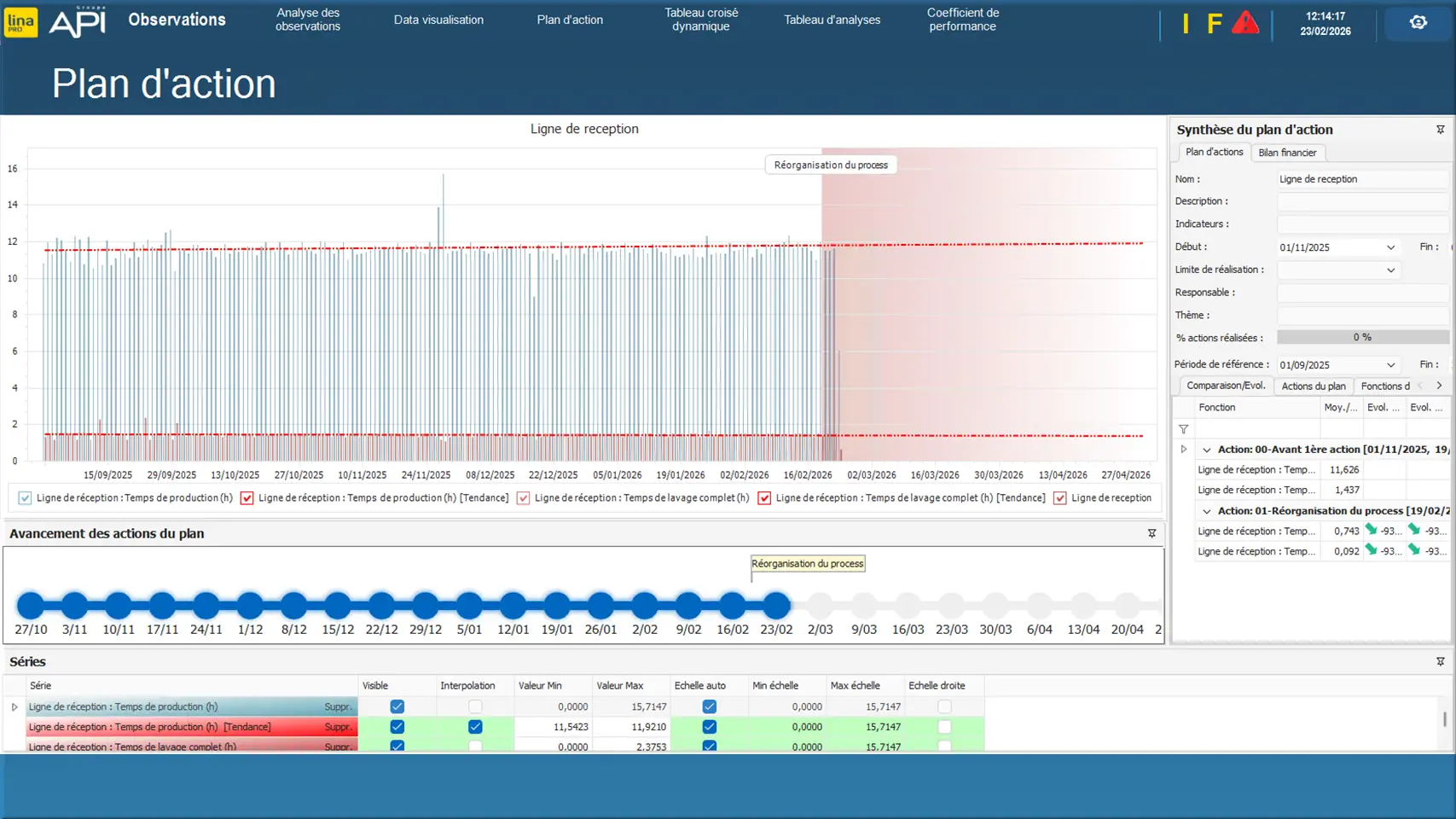Click pin icon of the Séries panel
The height and width of the screenshot is (819, 1456).
tap(1440, 662)
